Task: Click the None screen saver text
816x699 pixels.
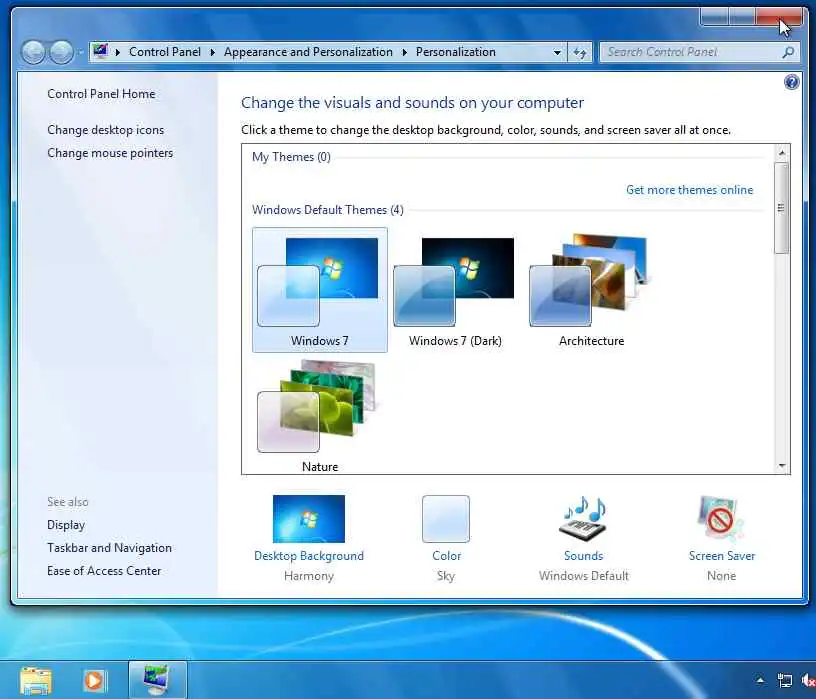Action: [x=721, y=576]
